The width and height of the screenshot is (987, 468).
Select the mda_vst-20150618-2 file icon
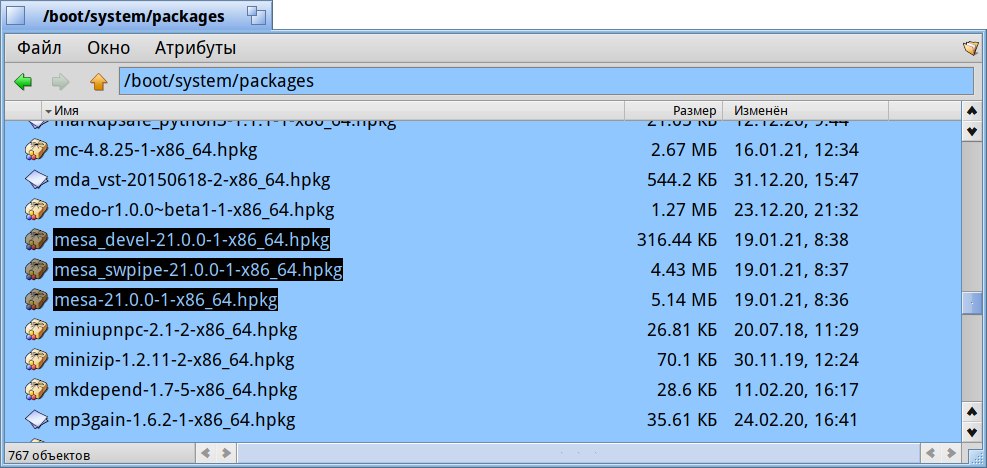point(37,180)
